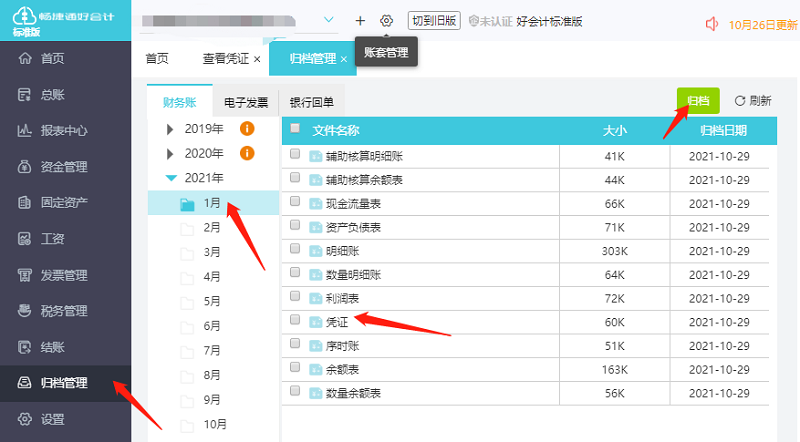Screen dimensions: 800x442
Task: Select the 电子发票 tab
Action: point(246,103)
